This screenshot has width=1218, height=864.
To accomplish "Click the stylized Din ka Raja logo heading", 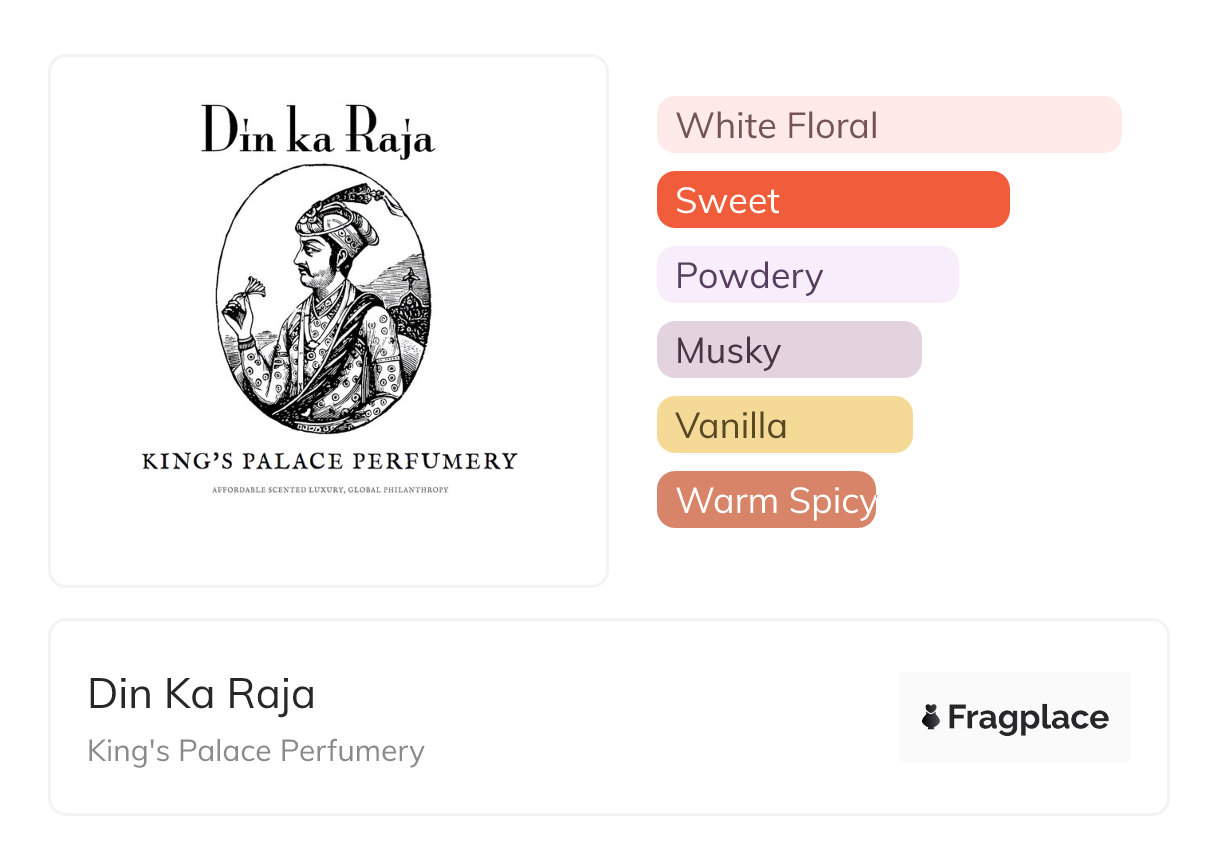I will coord(318,131).
